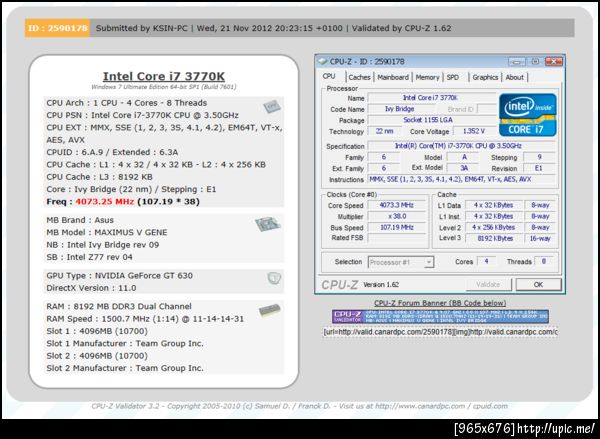Click the OK button in CPU-Z

[538, 284]
